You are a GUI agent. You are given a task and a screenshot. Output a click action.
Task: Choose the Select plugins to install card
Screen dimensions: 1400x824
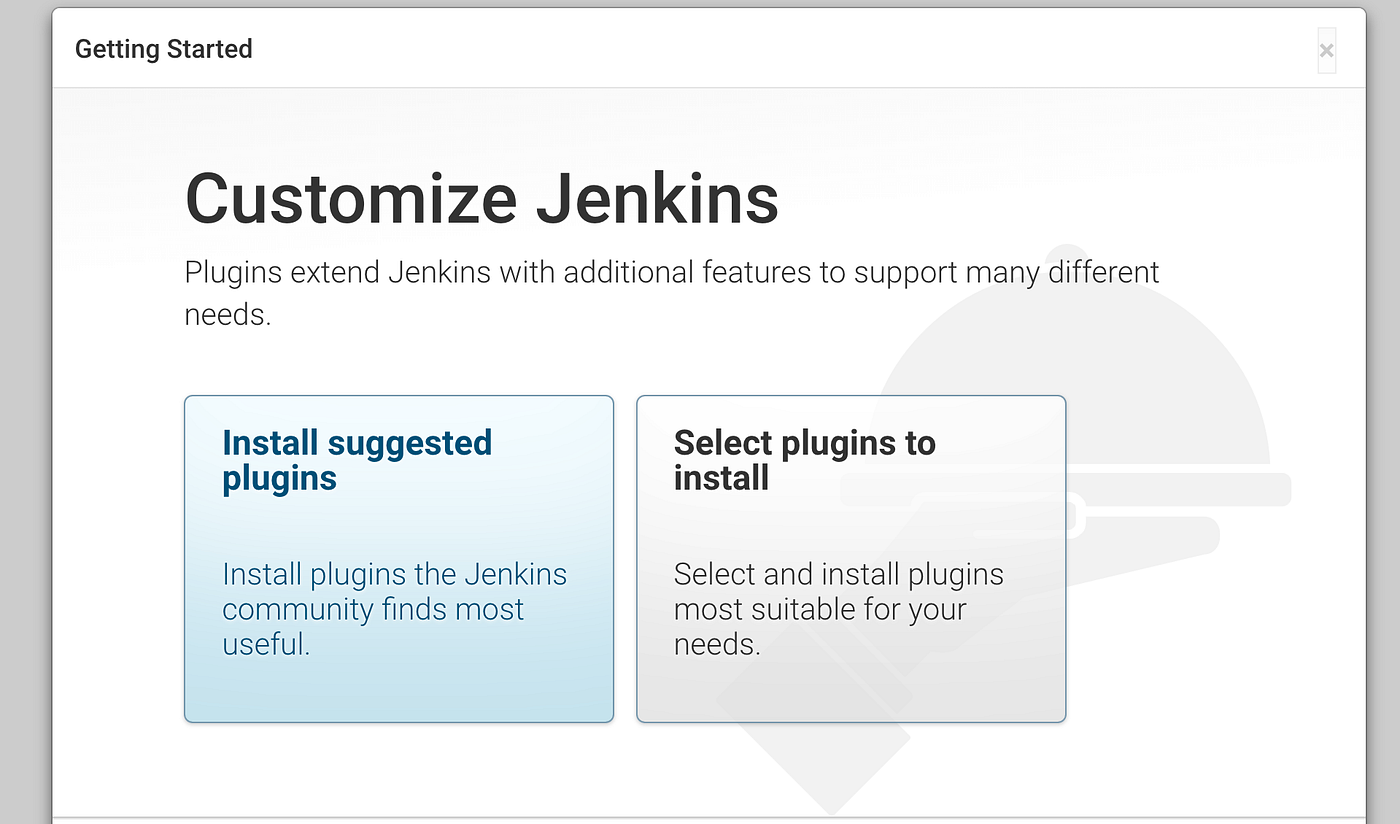[x=850, y=558]
